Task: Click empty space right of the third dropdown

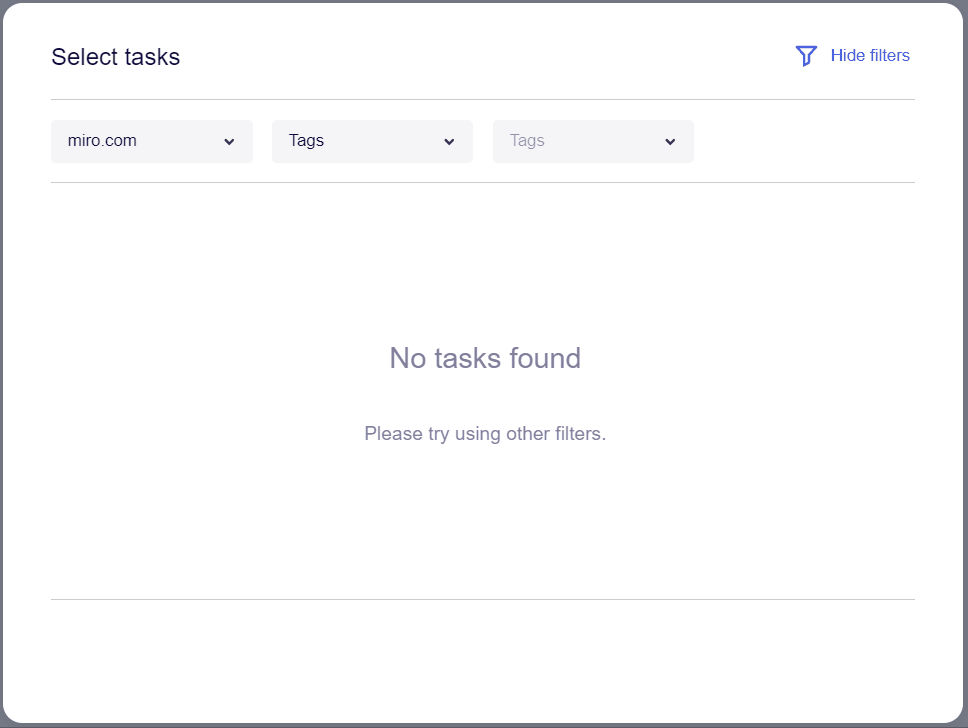Action: tap(805, 141)
